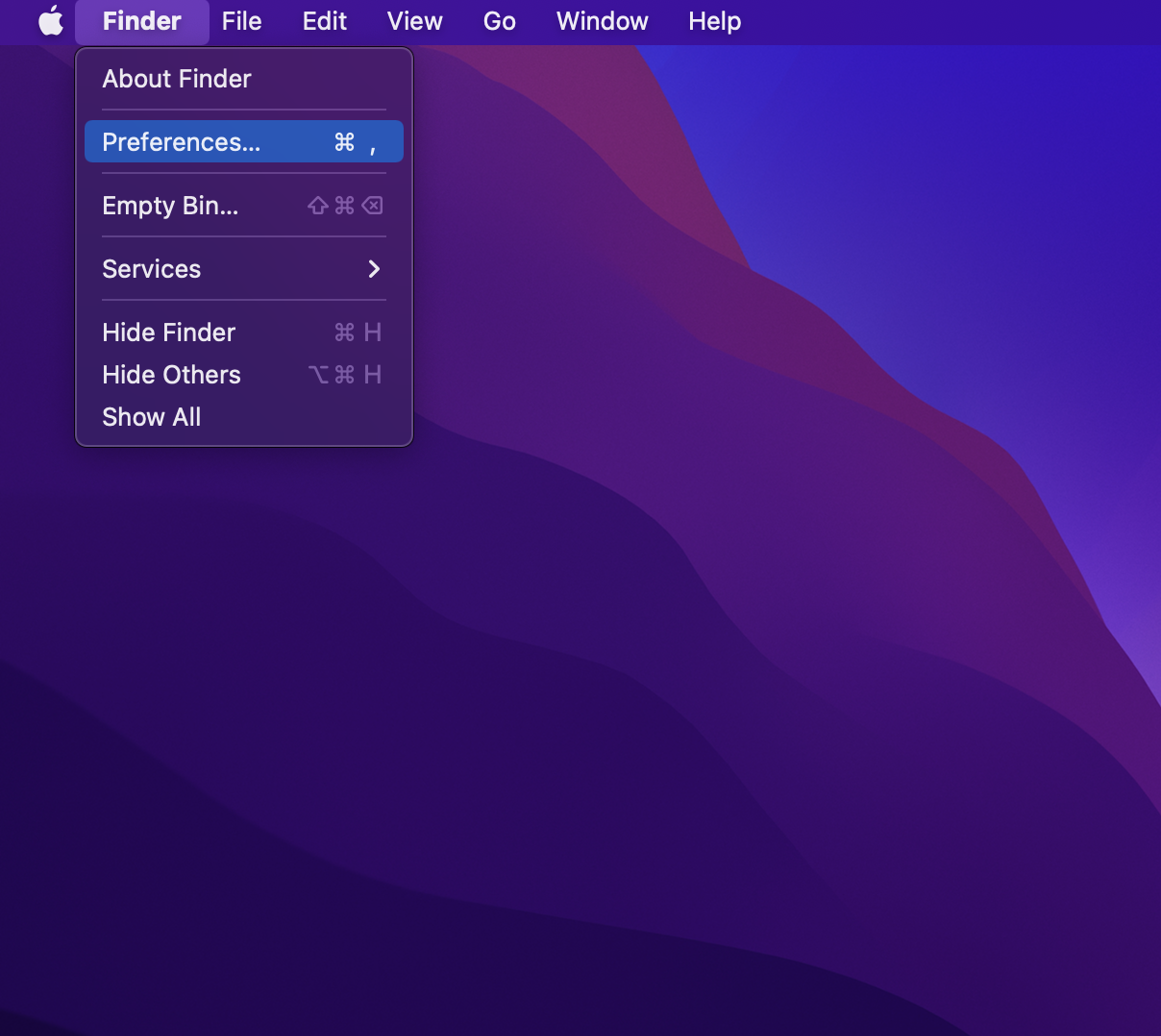Open the Window menu

click(x=603, y=21)
